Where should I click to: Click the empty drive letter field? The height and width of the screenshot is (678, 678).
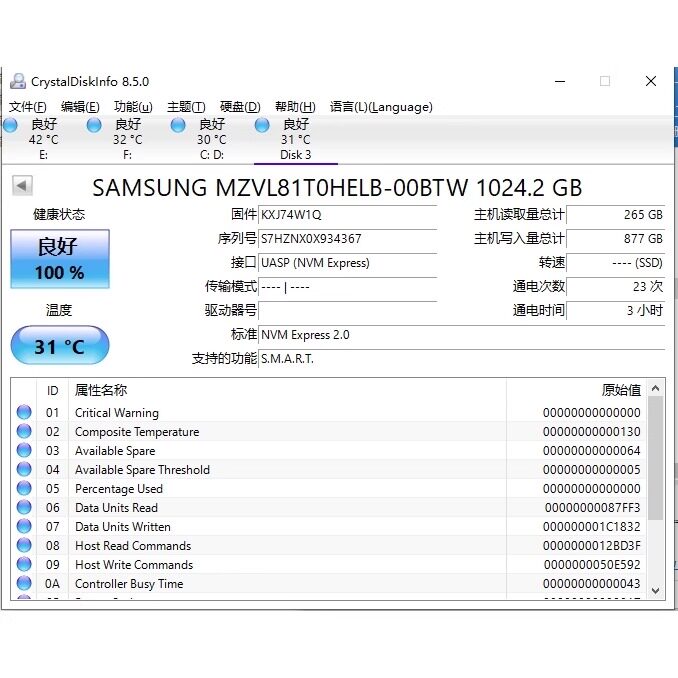(x=348, y=310)
